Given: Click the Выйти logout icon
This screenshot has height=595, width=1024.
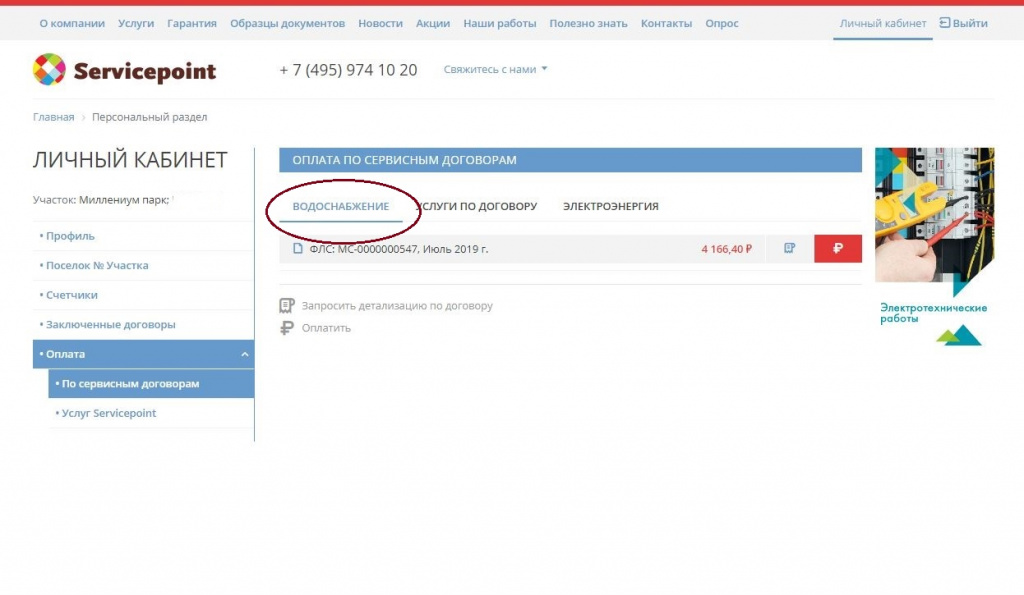Looking at the screenshot, I should 945,23.
